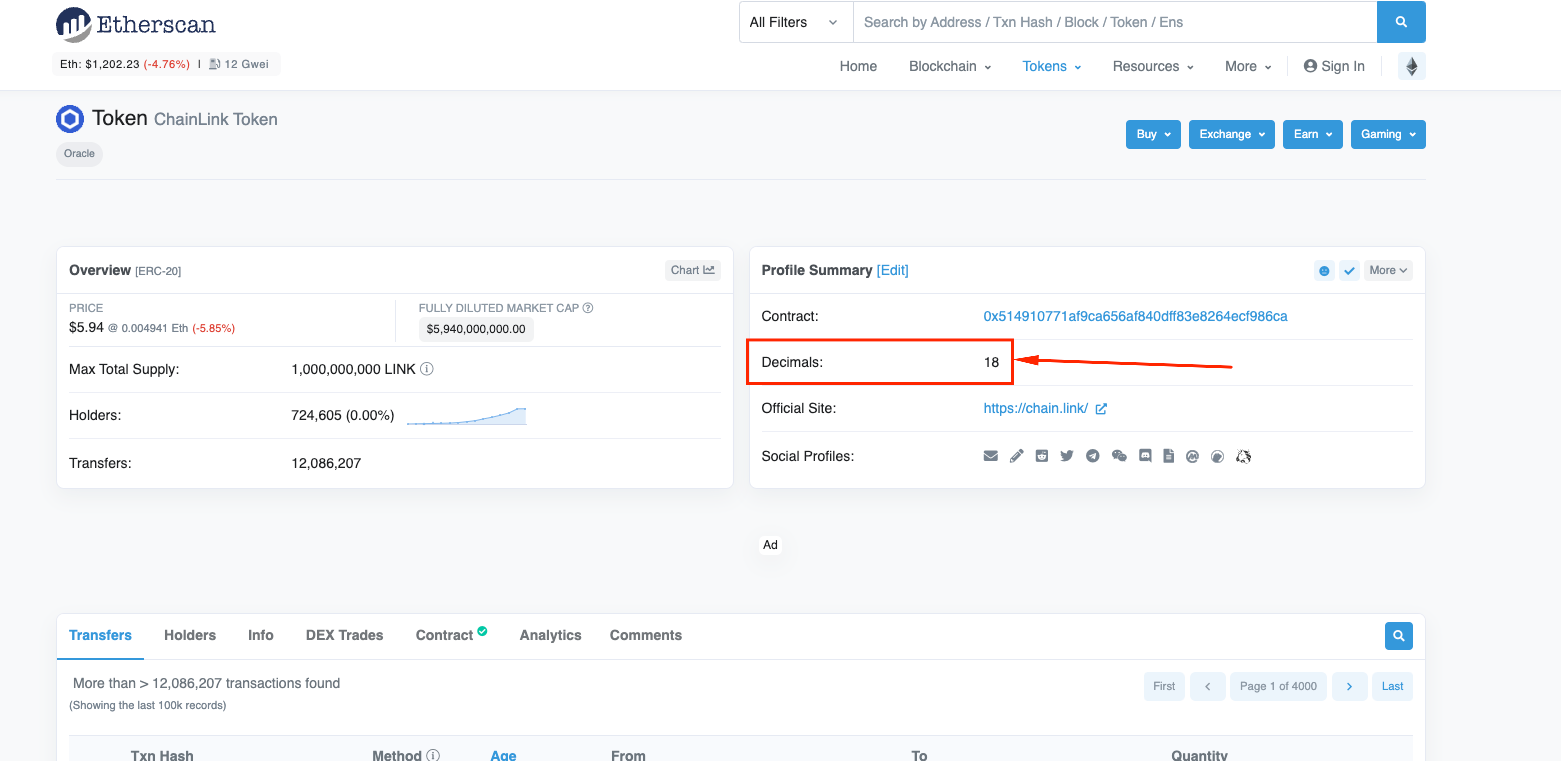Open the Blockchain menu

(949, 66)
